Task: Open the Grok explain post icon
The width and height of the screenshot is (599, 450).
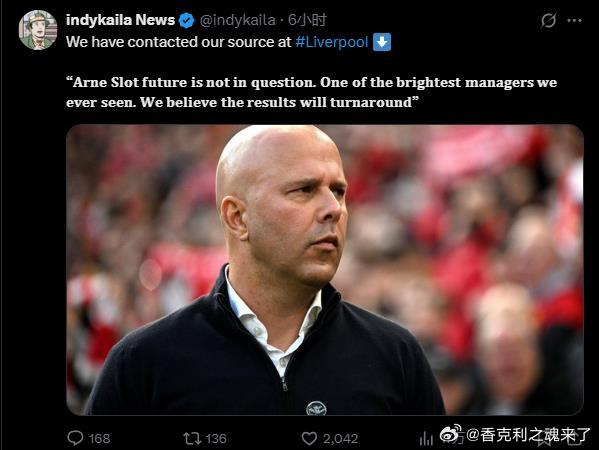Action: coord(548,20)
